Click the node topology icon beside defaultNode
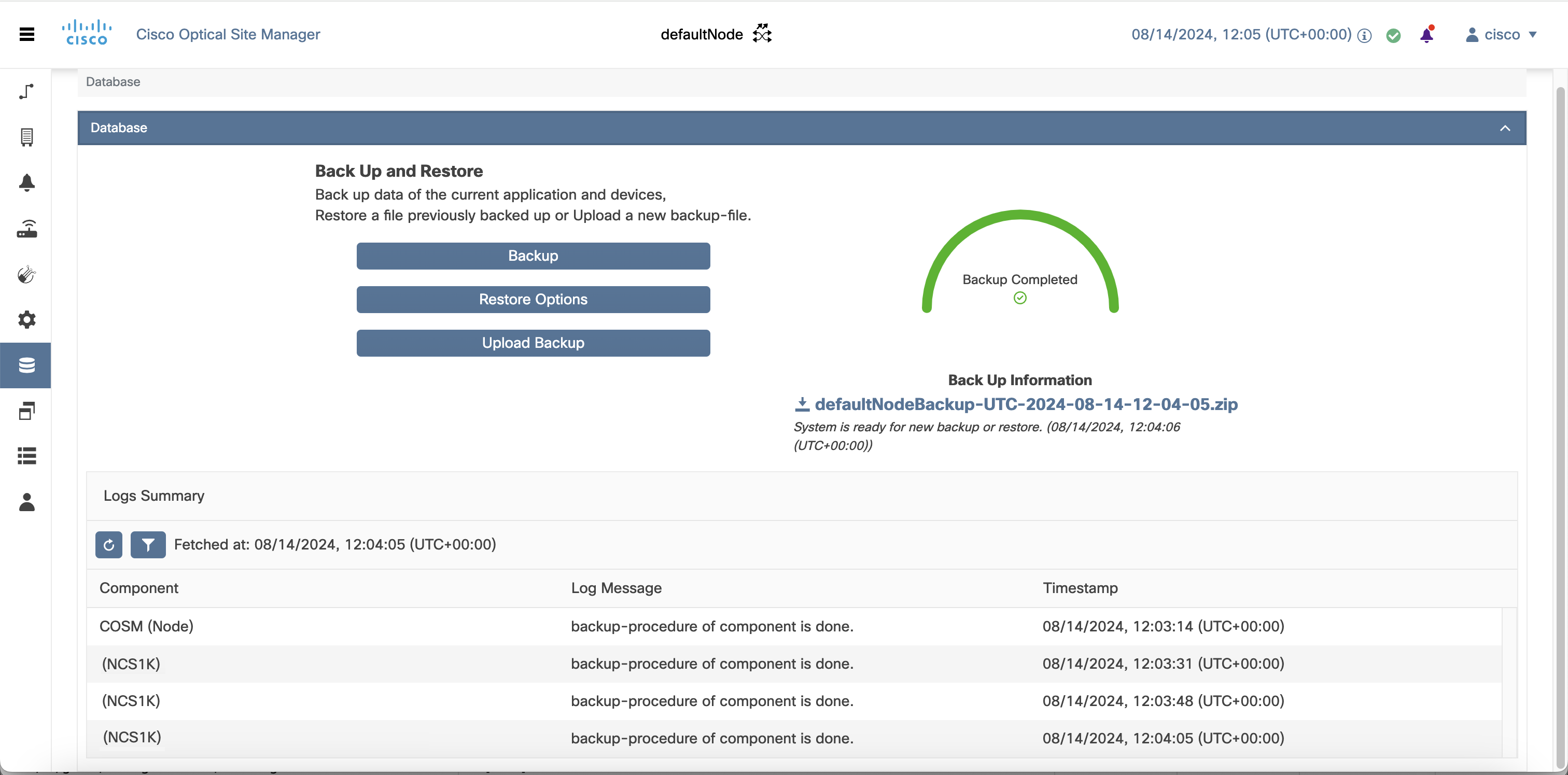Viewport: 1568px width, 775px height. click(x=762, y=34)
